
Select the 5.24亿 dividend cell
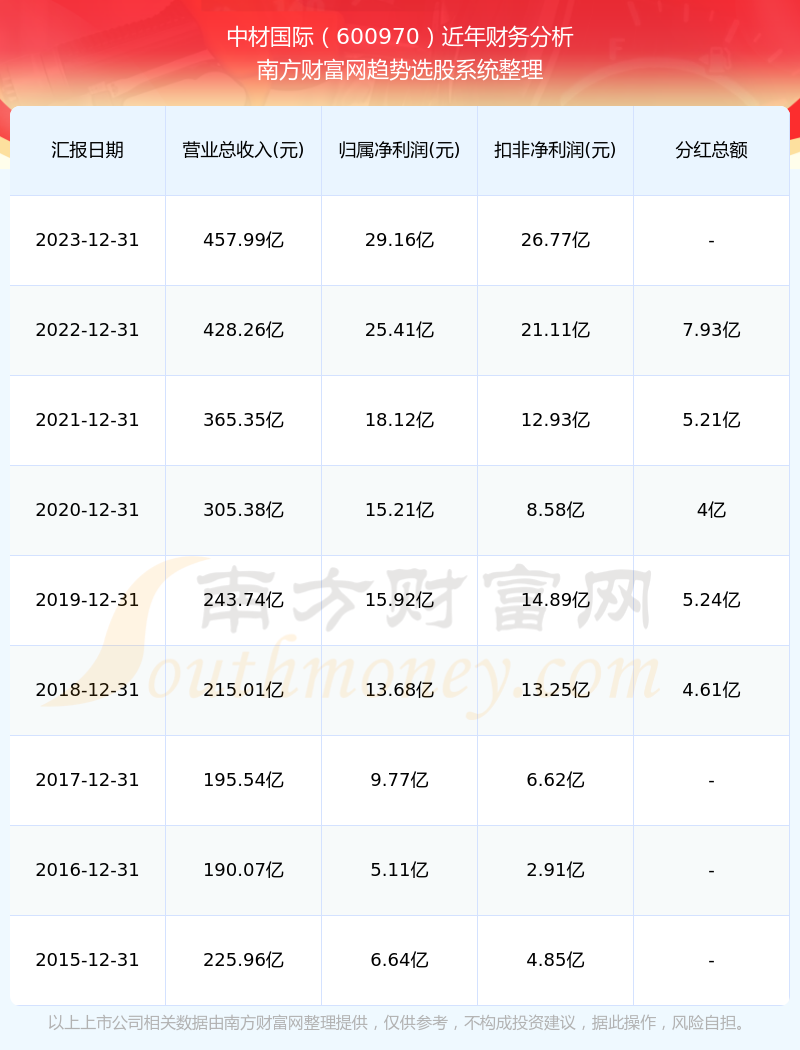[x=712, y=600]
